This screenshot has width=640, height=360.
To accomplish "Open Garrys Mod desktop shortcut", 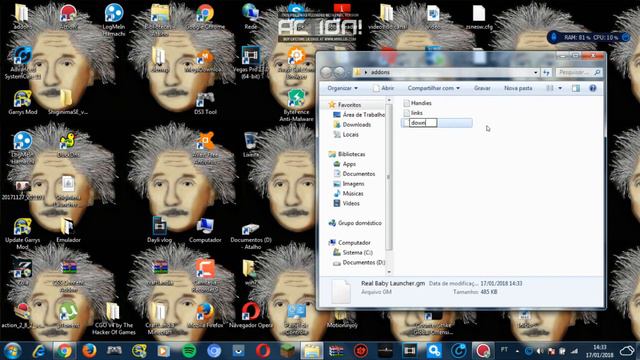I will click(x=22, y=102).
